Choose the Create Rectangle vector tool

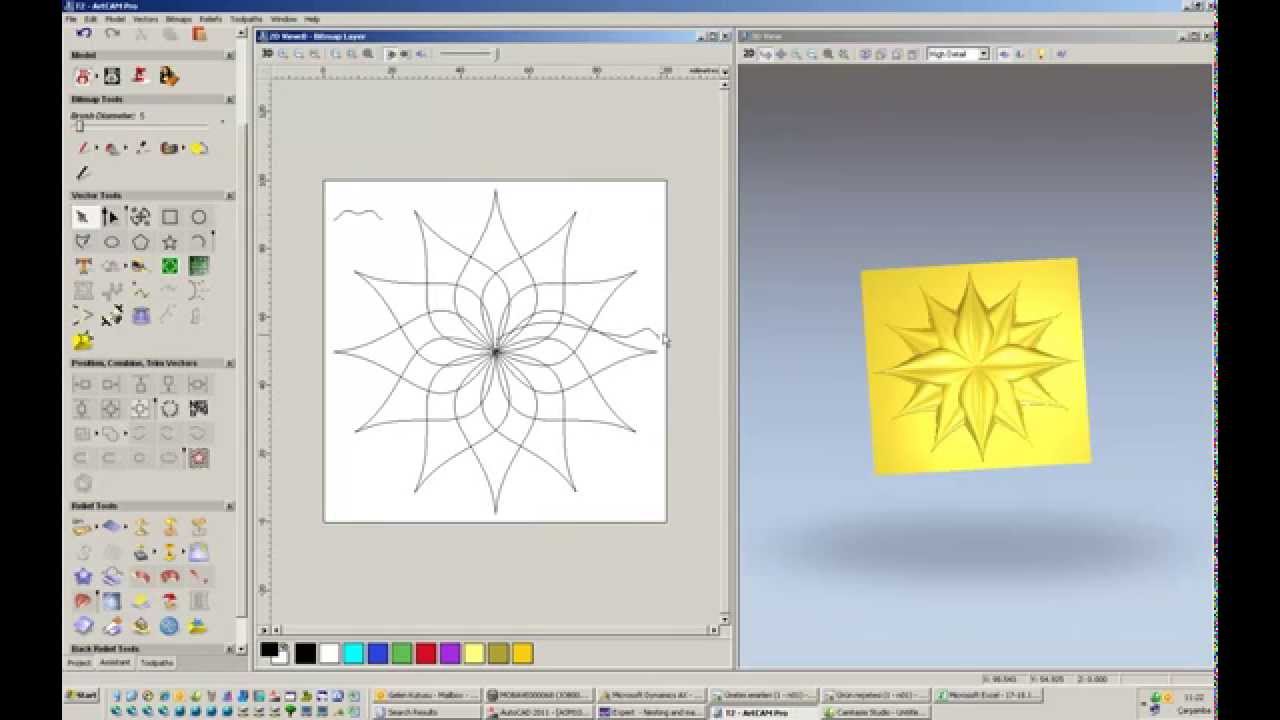pyautogui.click(x=170, y=217)
